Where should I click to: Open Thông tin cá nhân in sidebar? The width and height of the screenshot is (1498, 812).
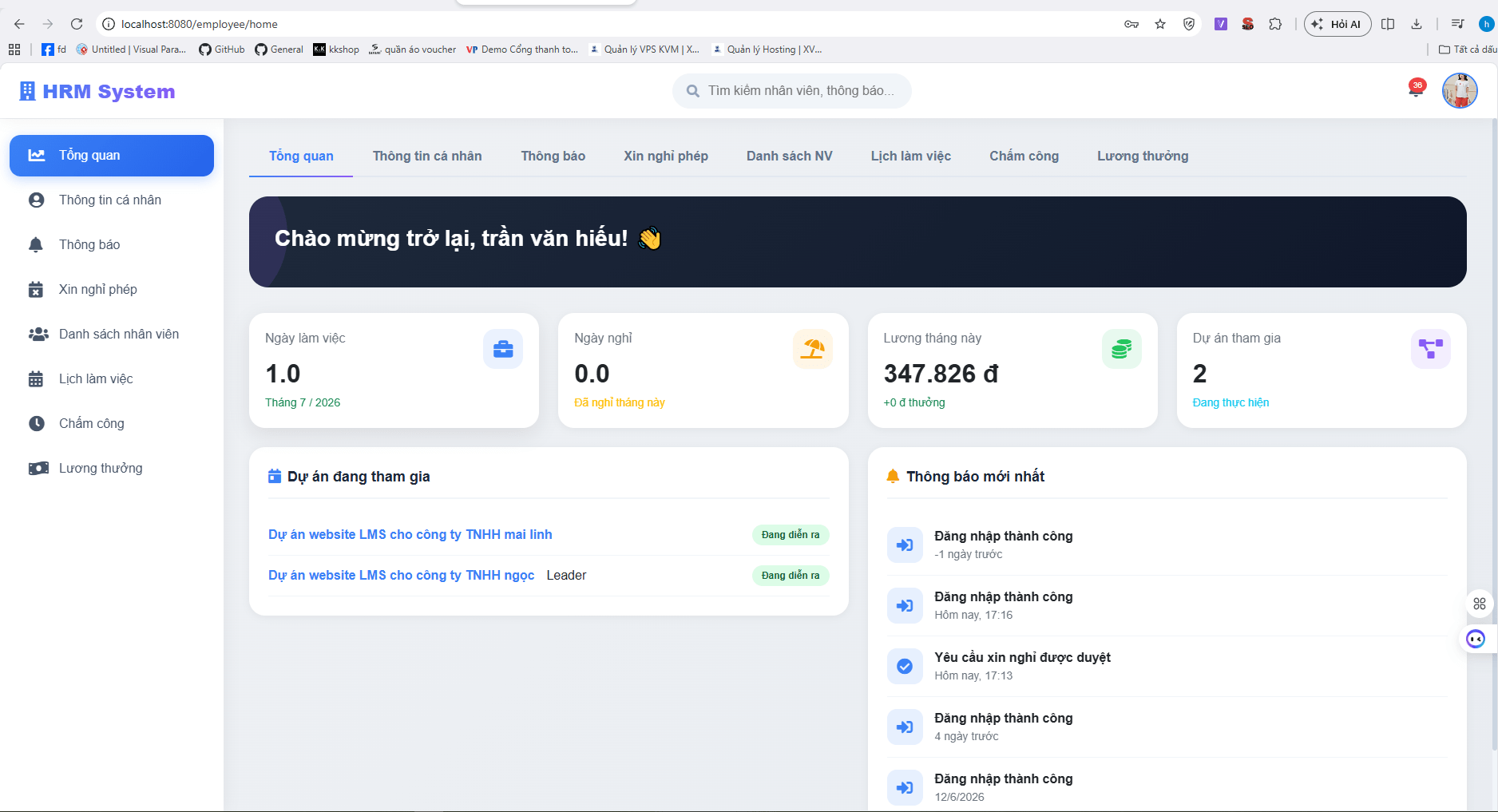click(x=112, y=200)
